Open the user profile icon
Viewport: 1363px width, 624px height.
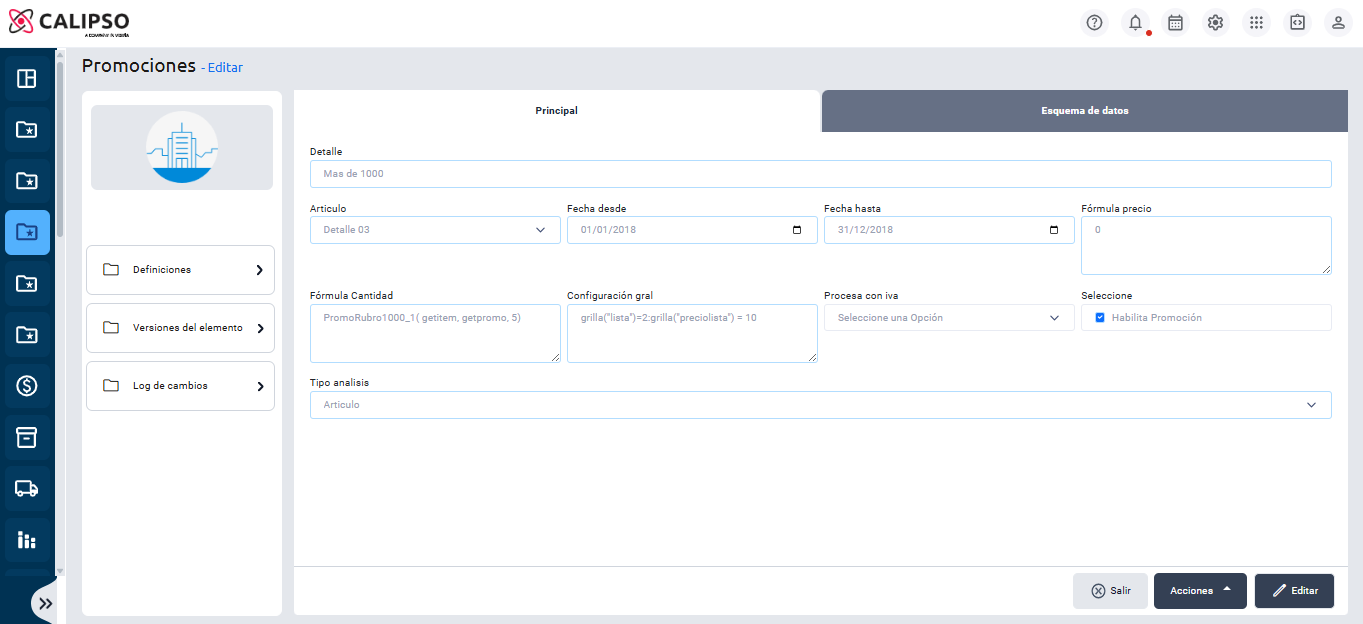1338,22
